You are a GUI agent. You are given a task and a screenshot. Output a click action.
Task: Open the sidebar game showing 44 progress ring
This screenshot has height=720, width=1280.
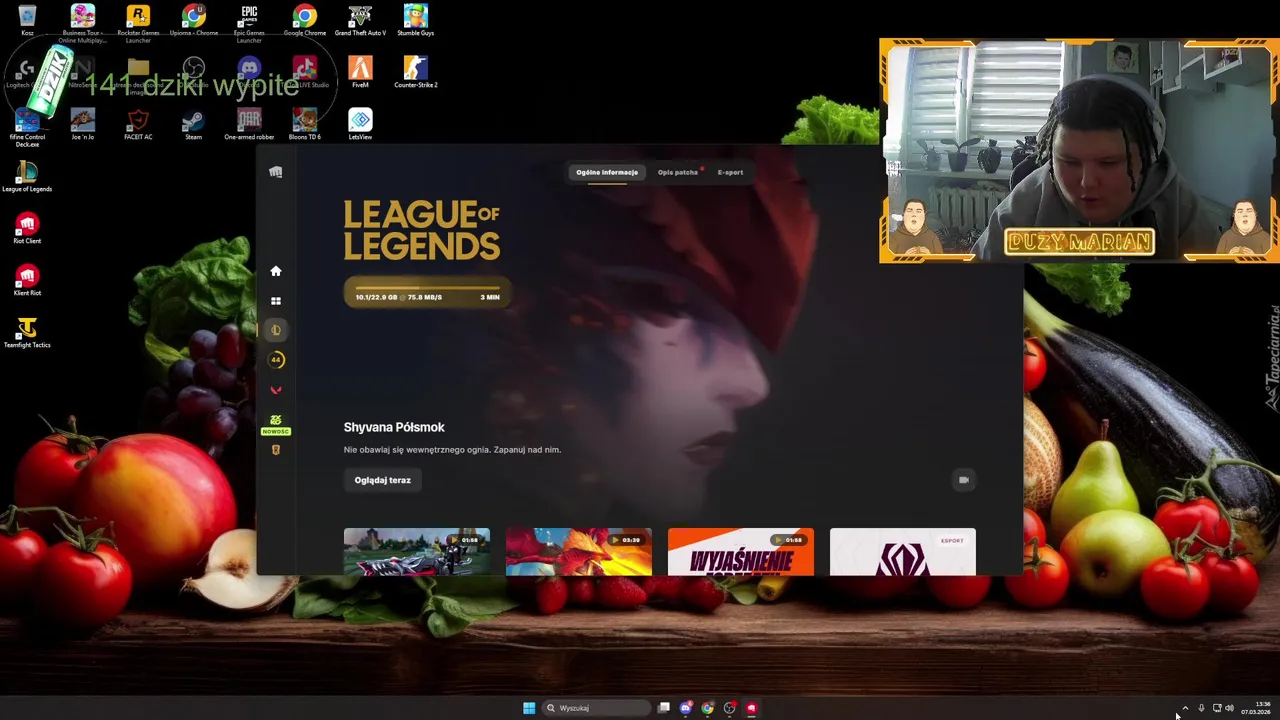point(276,360)
